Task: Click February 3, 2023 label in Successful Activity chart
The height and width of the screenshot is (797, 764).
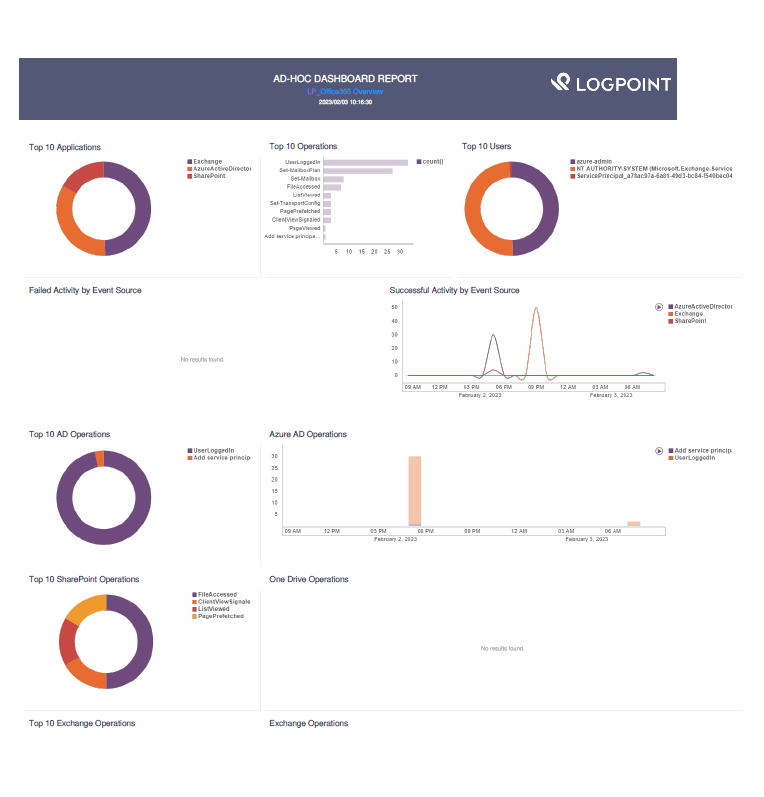Action: [x=611, y=395]
